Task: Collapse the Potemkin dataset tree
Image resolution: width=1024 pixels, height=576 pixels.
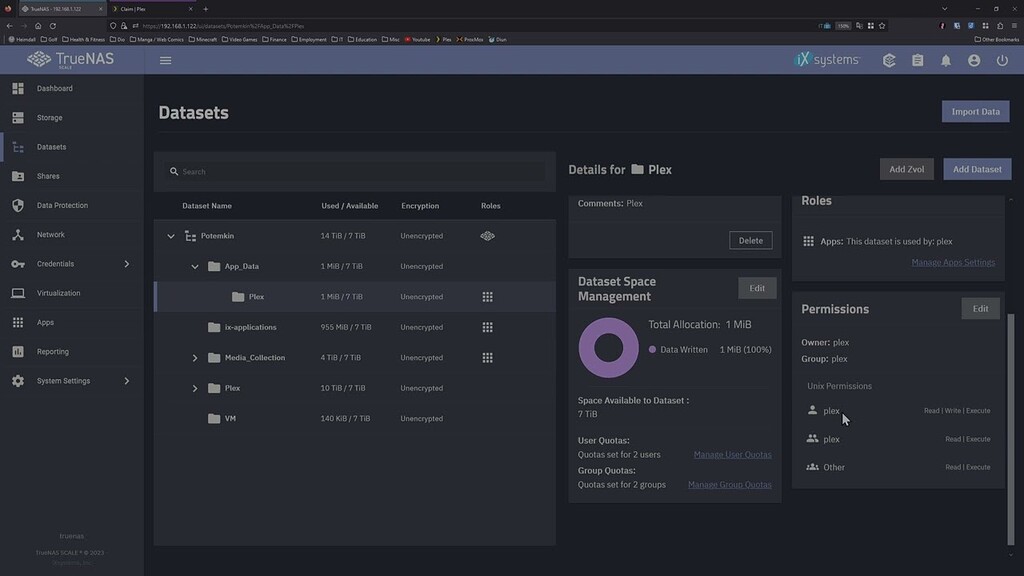Action: click(x=170, y=235)
